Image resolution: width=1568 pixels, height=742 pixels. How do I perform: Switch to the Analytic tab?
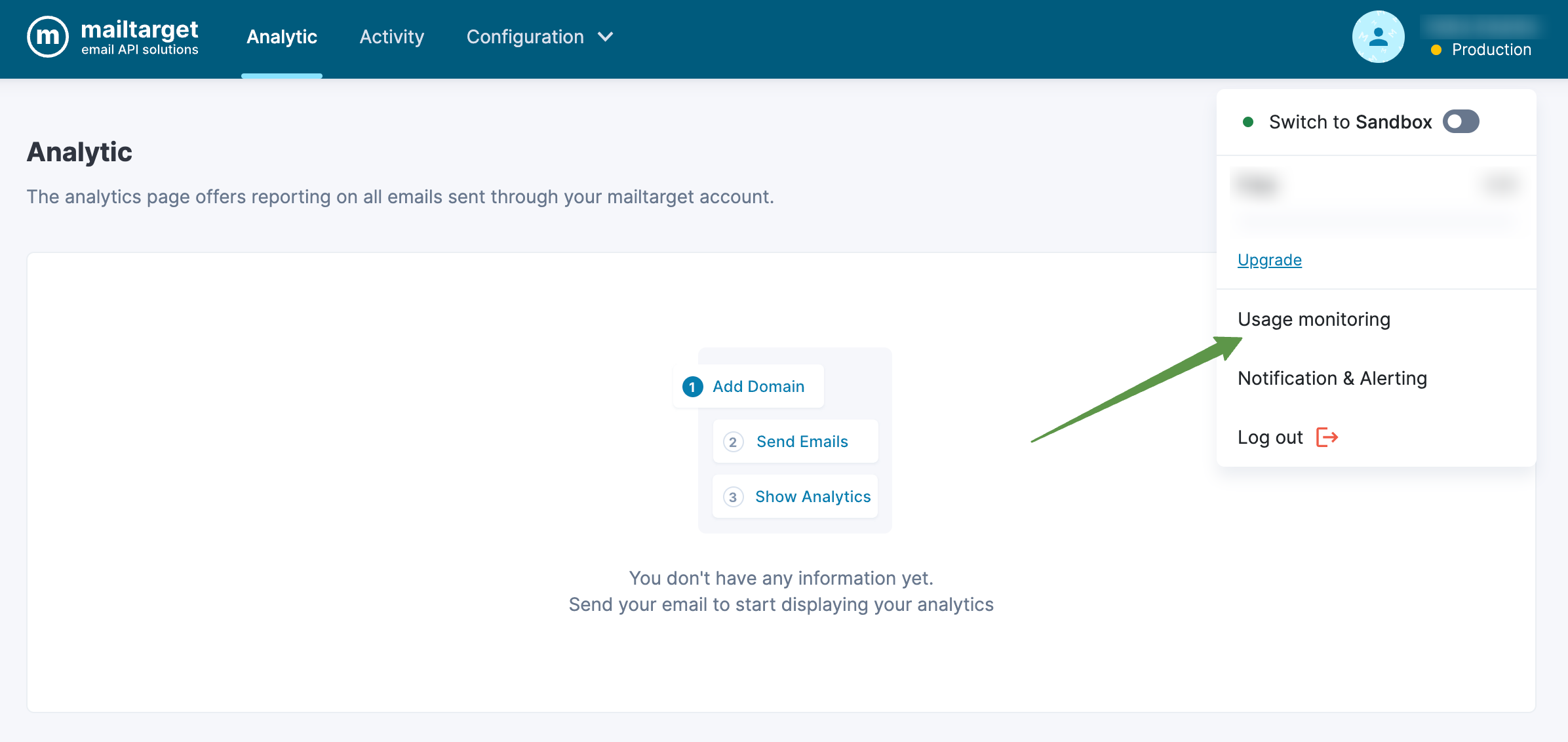[x=282, y=37]
